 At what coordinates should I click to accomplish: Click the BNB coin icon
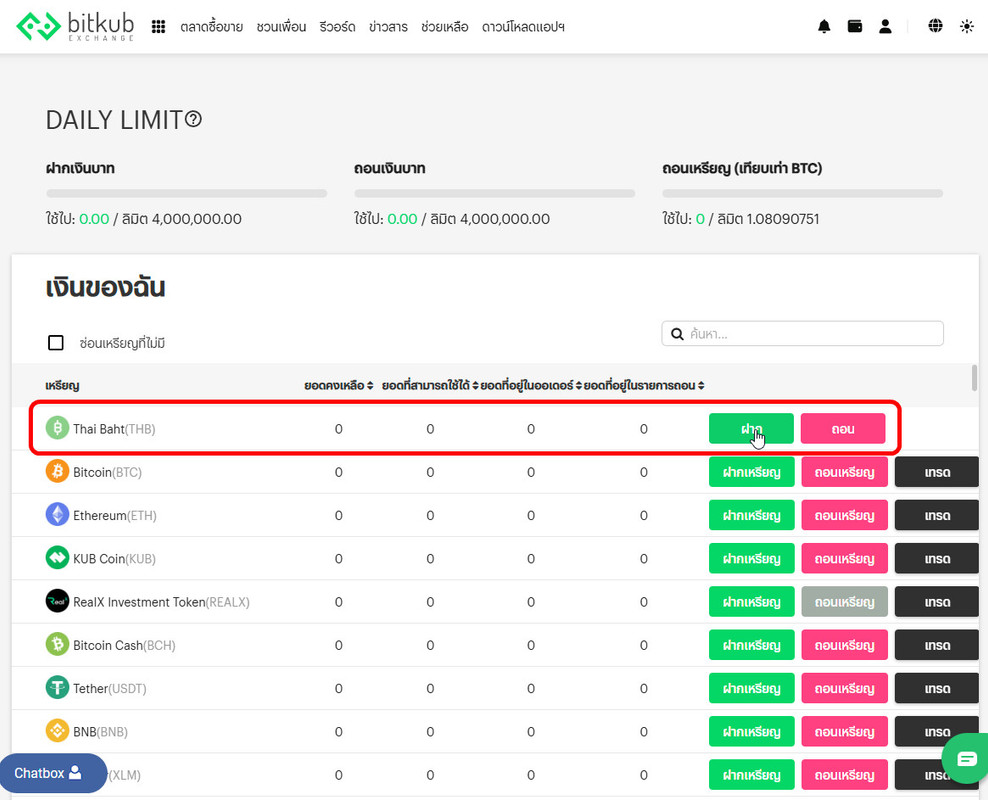click(57, 731)
